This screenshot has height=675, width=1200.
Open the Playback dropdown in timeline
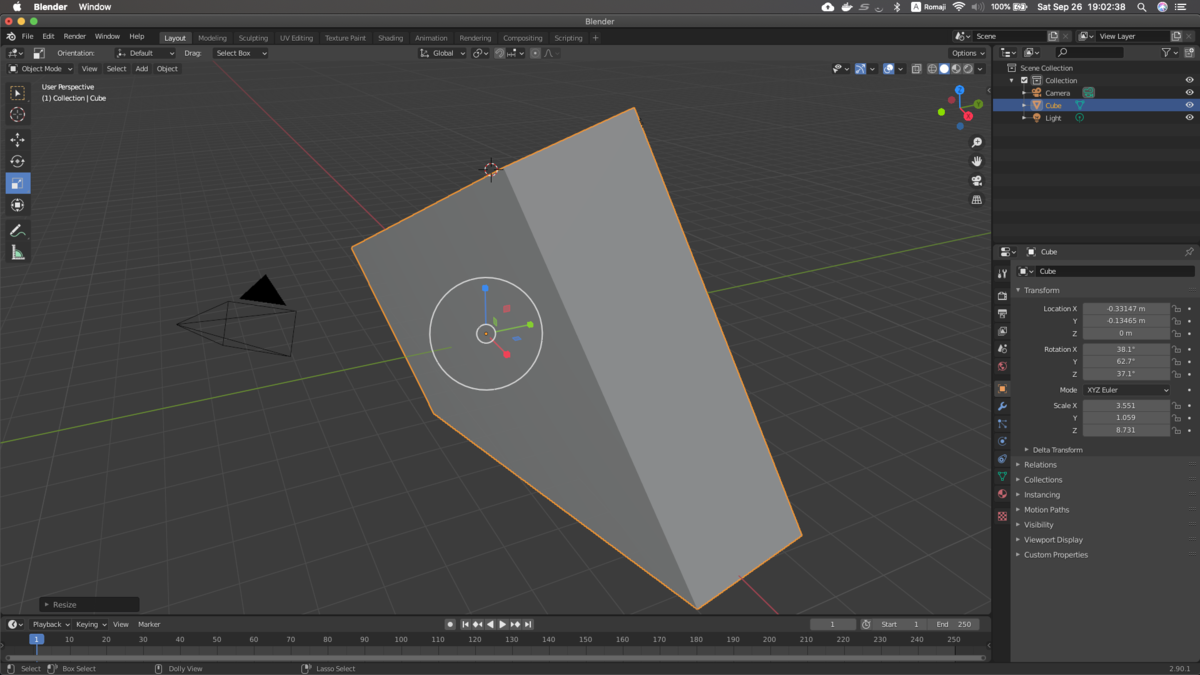(x=51, y=624)
